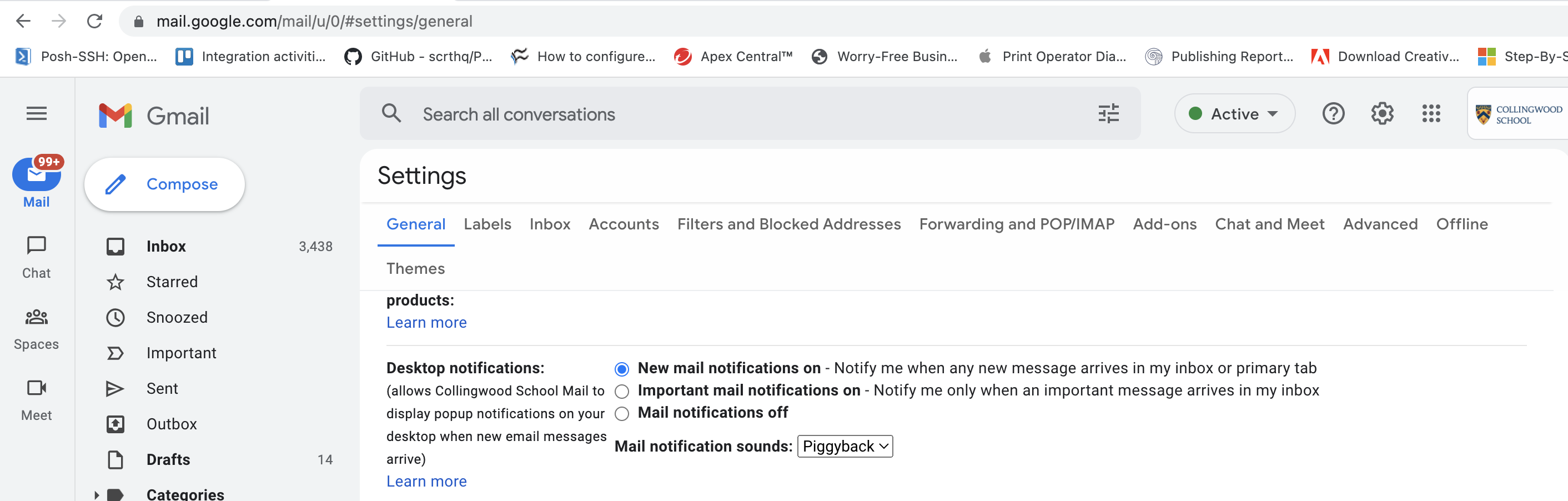Open Integration activities bookmark
The width and height of the screenshot is (1568, 501).
251,57
